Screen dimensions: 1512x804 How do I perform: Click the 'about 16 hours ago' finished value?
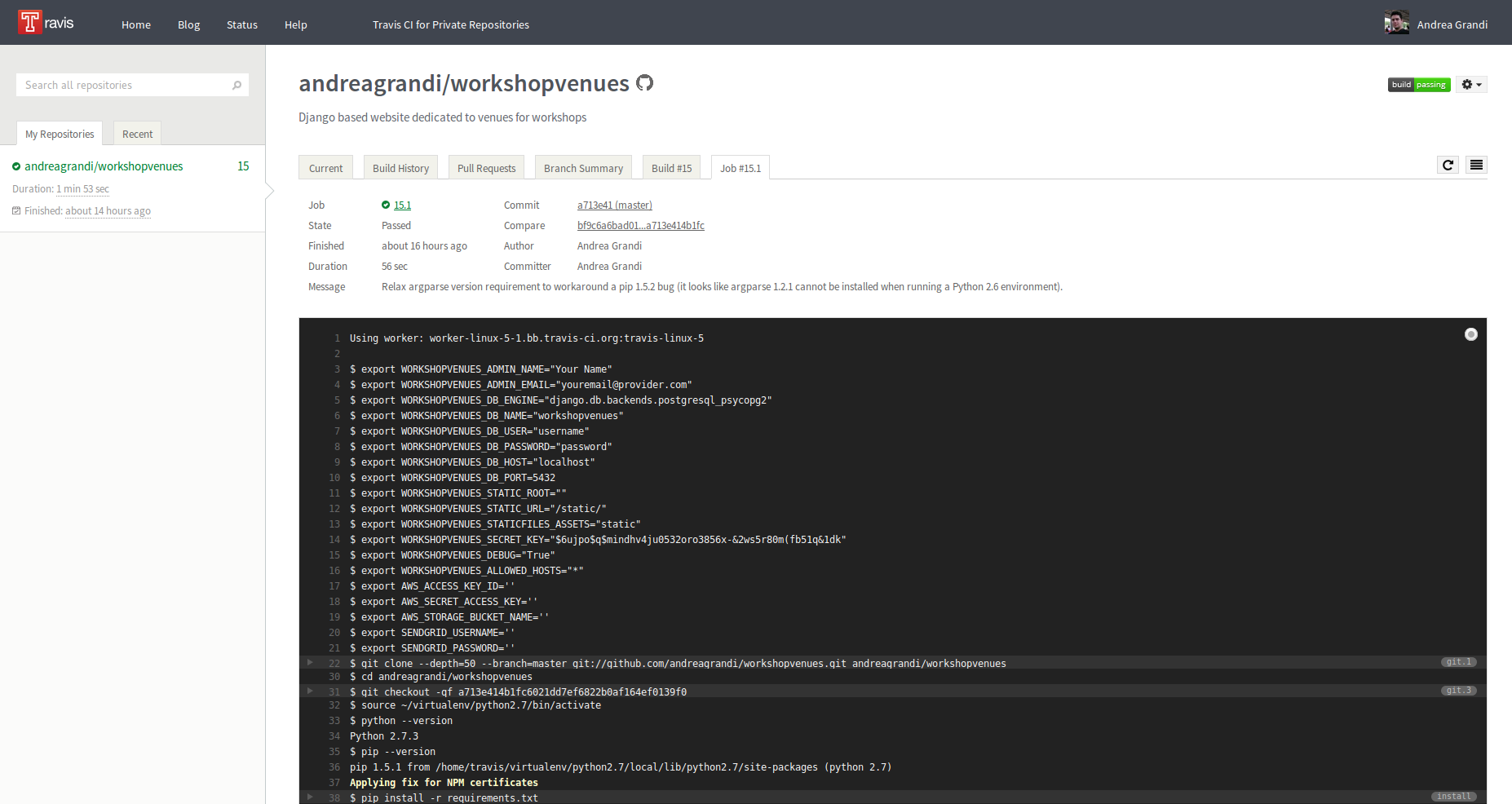point(424,246)
